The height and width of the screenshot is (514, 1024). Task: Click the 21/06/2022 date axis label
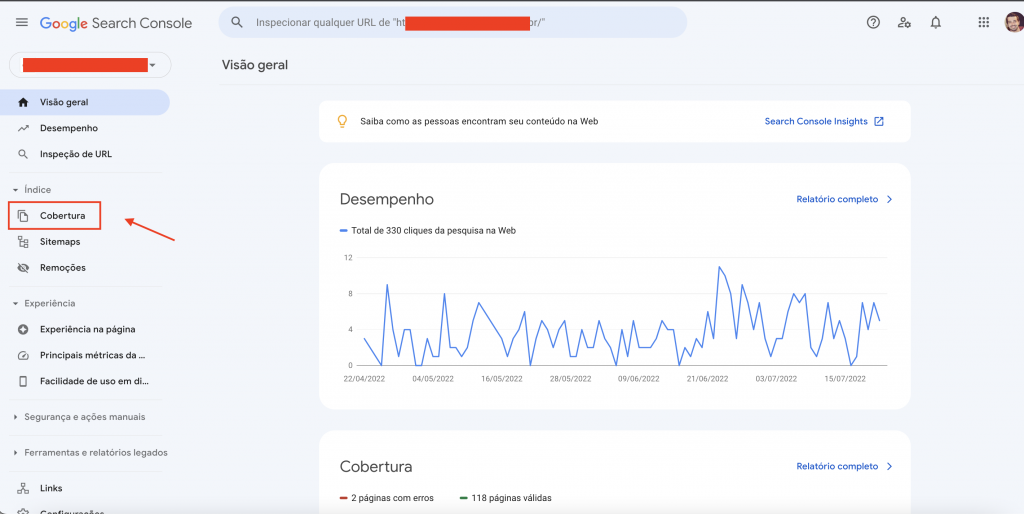[x=707, y=379]
